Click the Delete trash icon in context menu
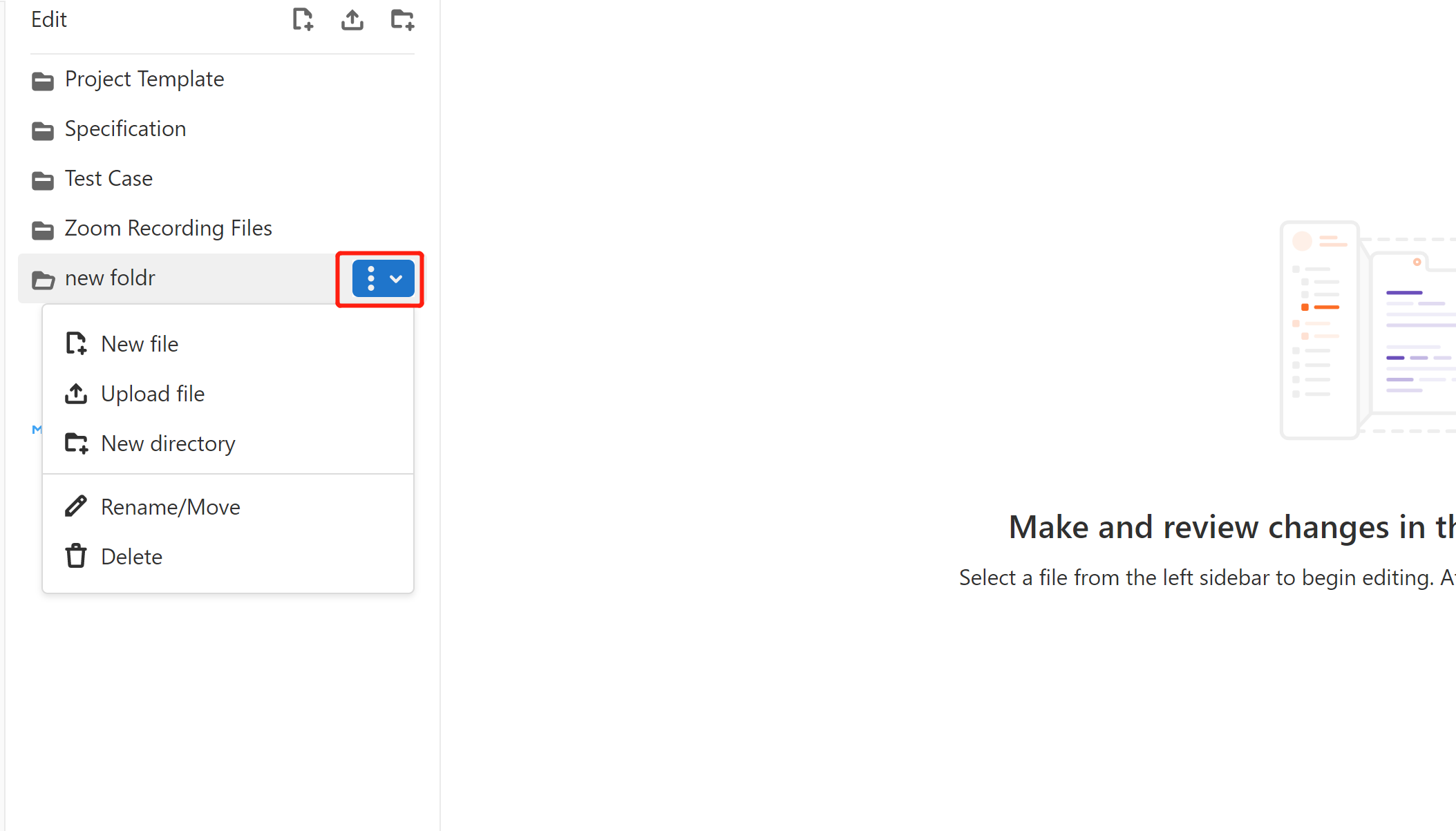The width and height of the screenshot is (1456, 831). [x=75, y=555]
